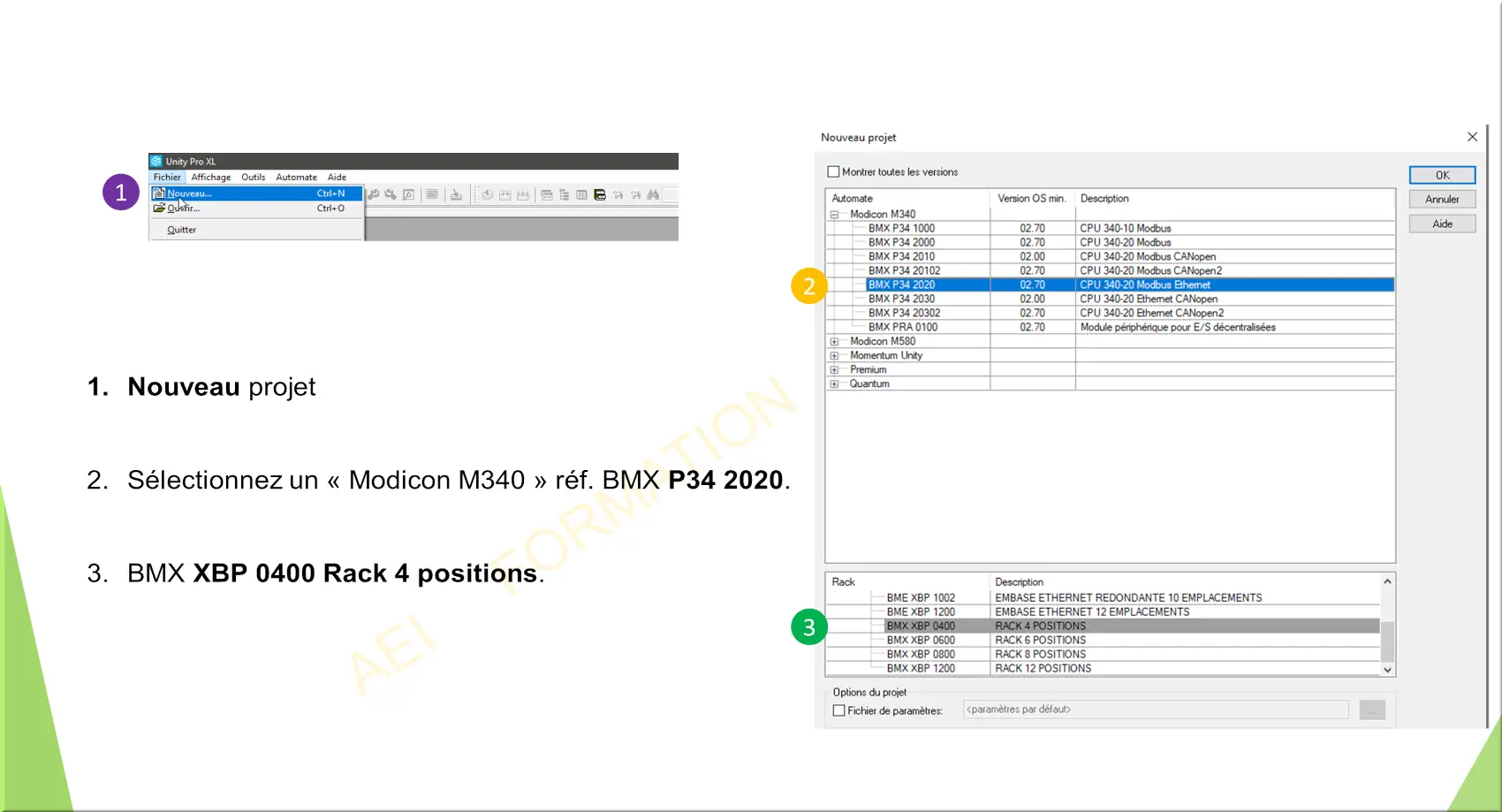Select BMX P34 2030 processor
This screenshot has height=812, width=1502.
(x=901, y=300)
